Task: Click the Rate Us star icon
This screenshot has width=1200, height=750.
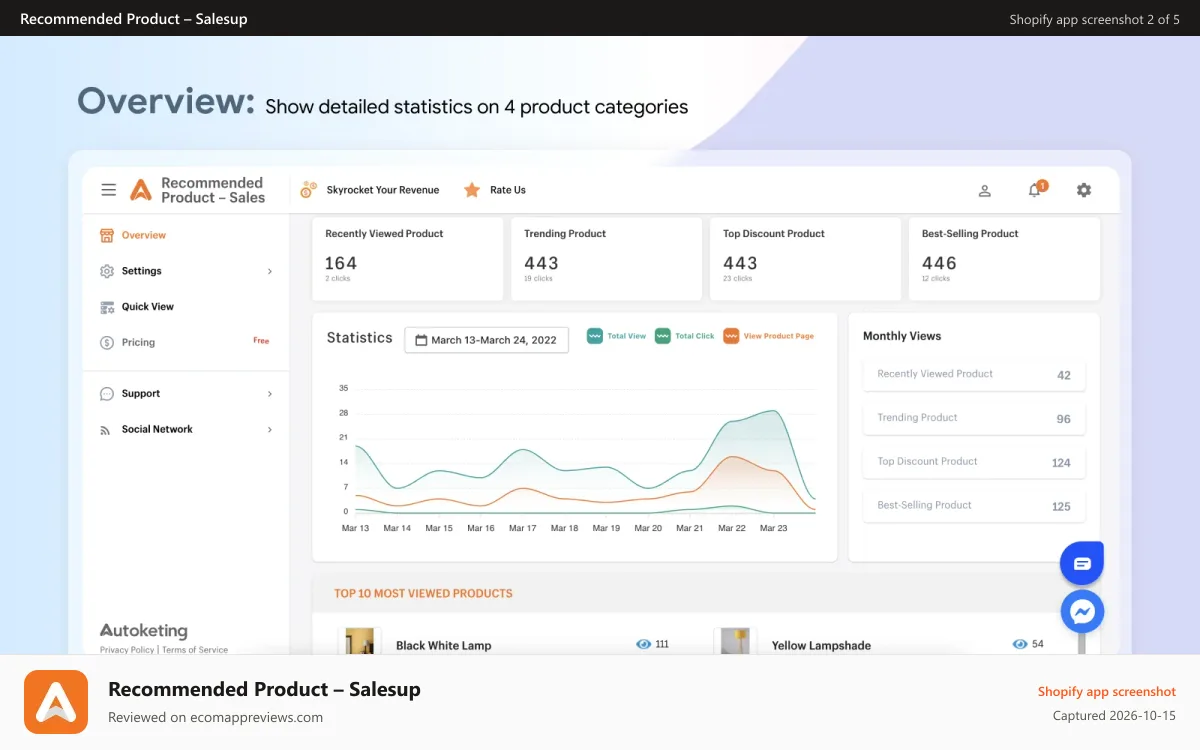Action: [472, 190]
